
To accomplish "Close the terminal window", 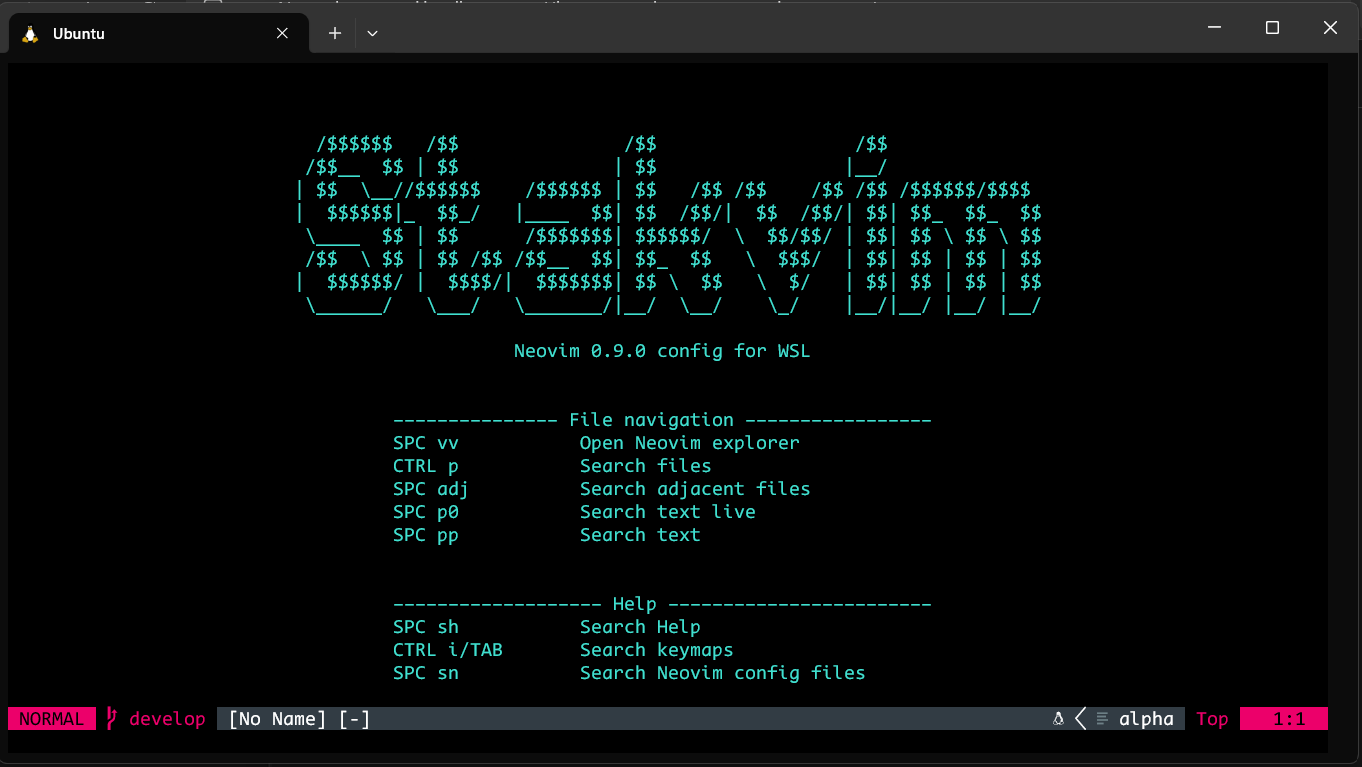I will click(x=1330, y=28).
